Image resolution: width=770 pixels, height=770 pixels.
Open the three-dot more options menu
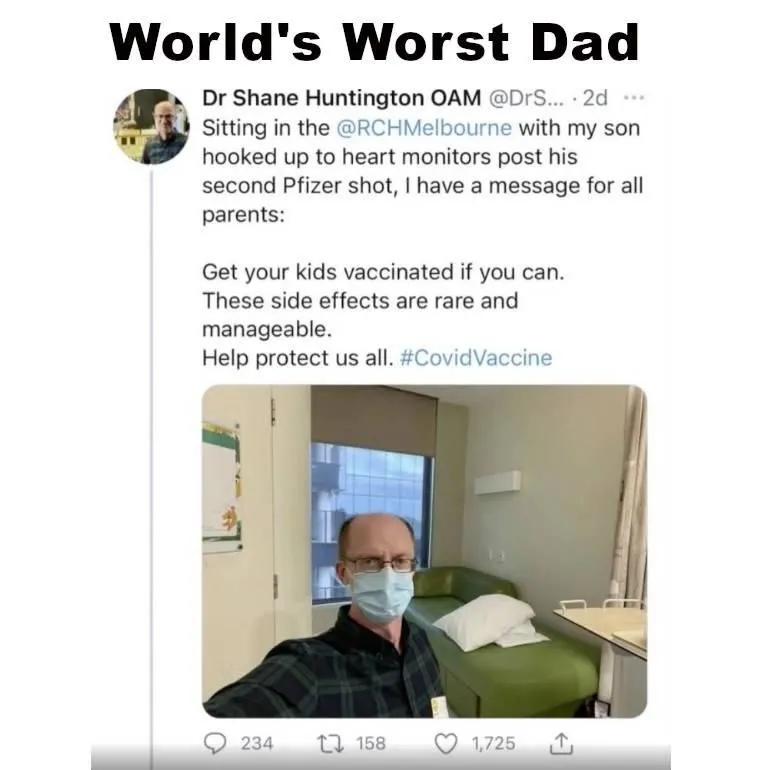click(634, 98)
